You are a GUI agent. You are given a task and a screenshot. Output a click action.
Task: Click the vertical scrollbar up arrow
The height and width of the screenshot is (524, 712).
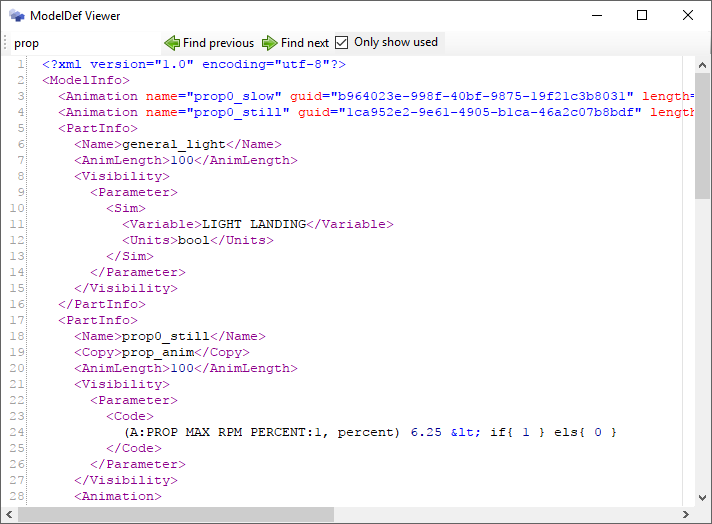pyautogui.click(x=702, y=65)
